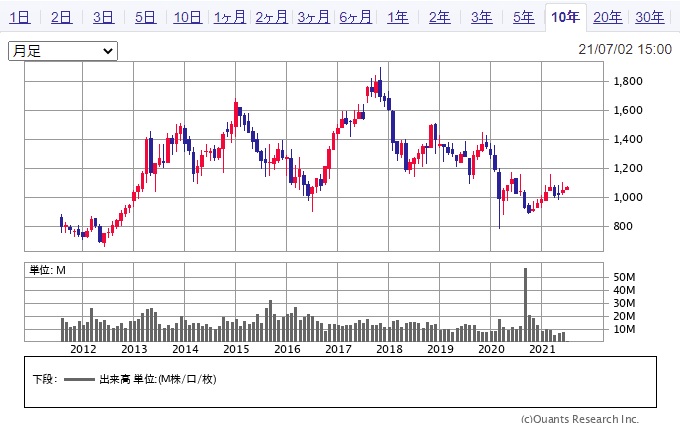Click the 2018 year axis label
The height and width of the screenshot is (427, 680).
point(389,349)
